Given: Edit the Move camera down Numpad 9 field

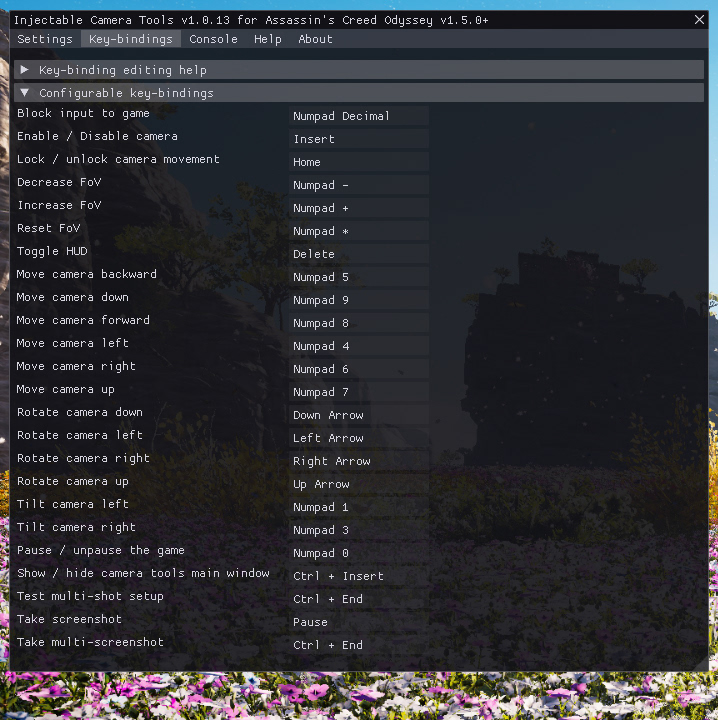Looking at the screenshot, I should click(x=359, y=300).
